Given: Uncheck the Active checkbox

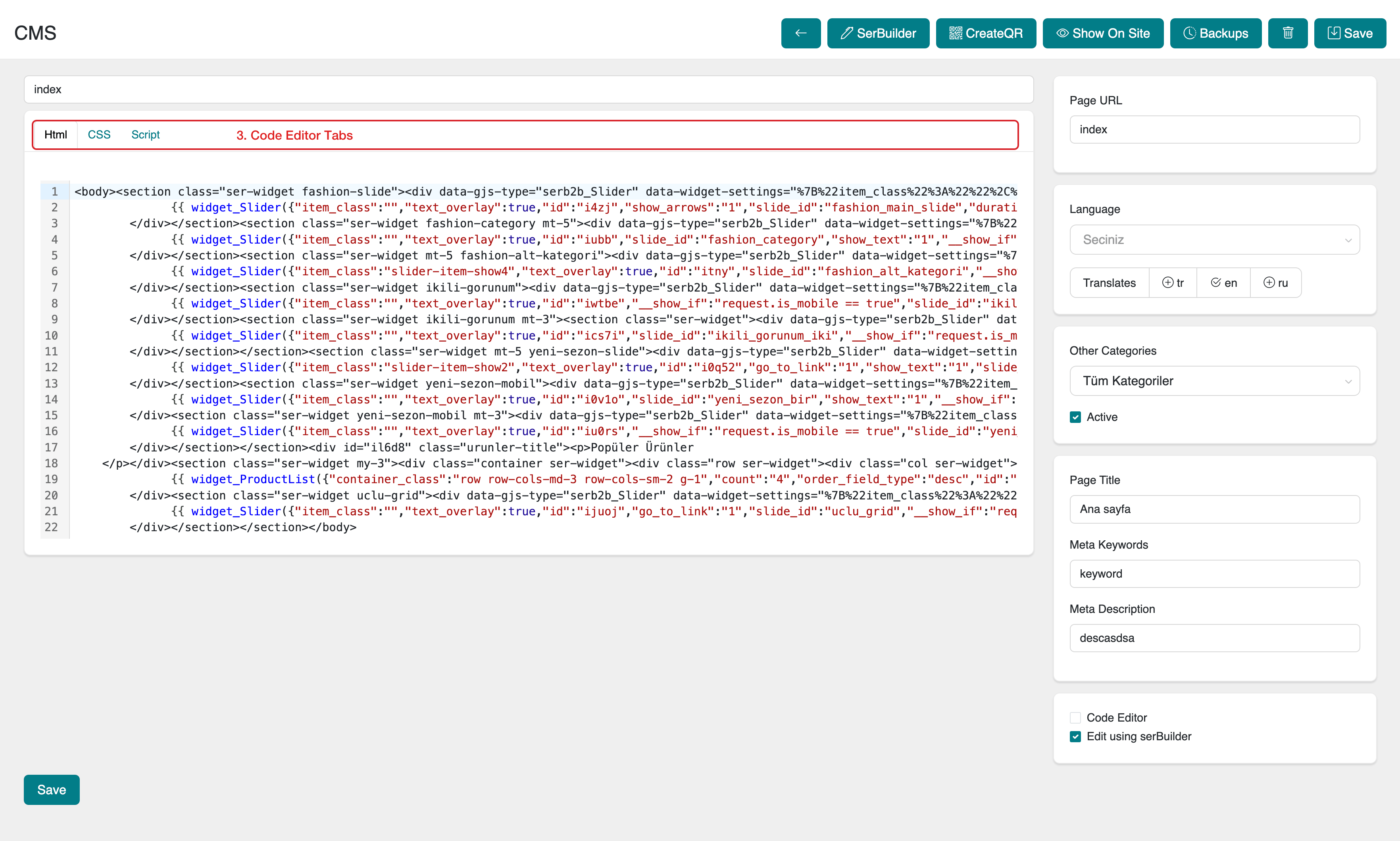Looking at the screenshot, I should point(1075,417).
